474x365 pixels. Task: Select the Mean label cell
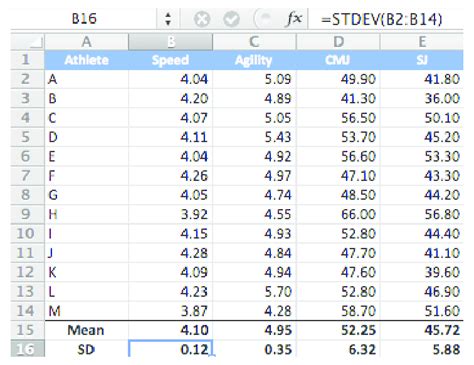(86, 330)
